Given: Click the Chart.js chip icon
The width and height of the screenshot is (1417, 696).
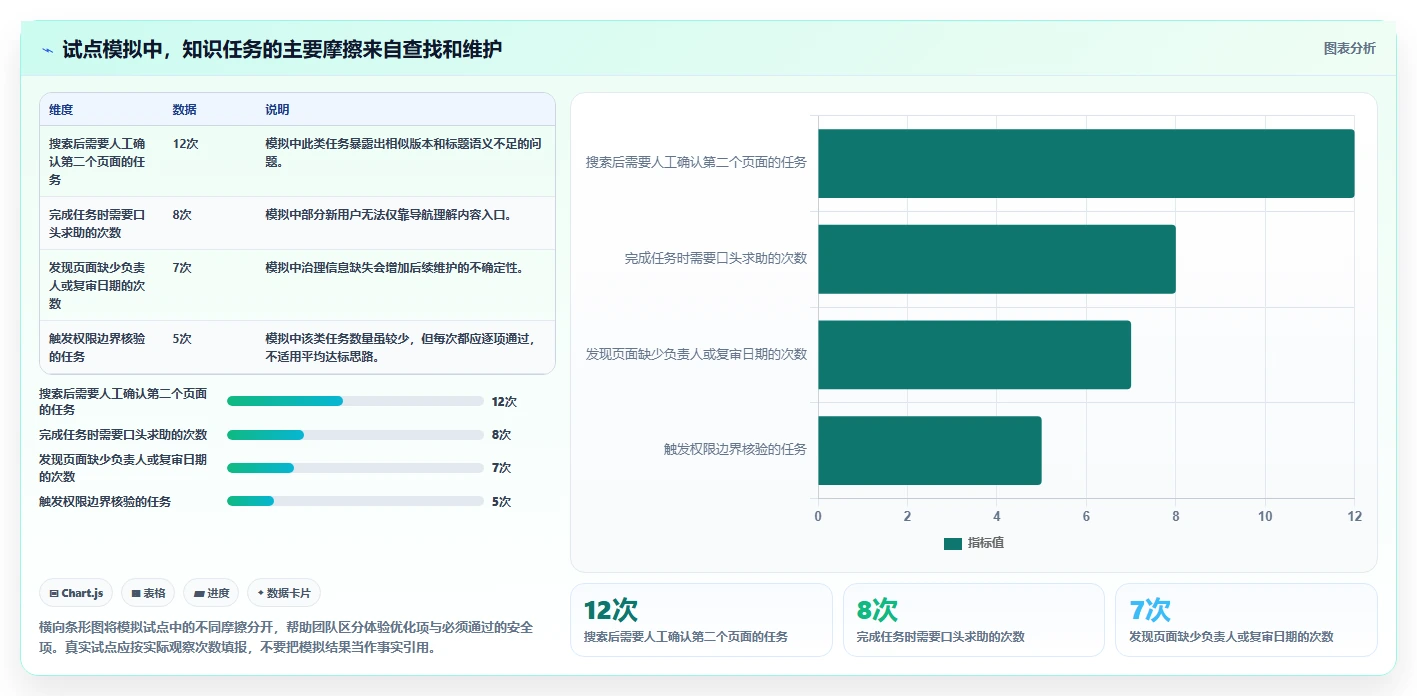Looking at the screenshot, I should point(54,593).
